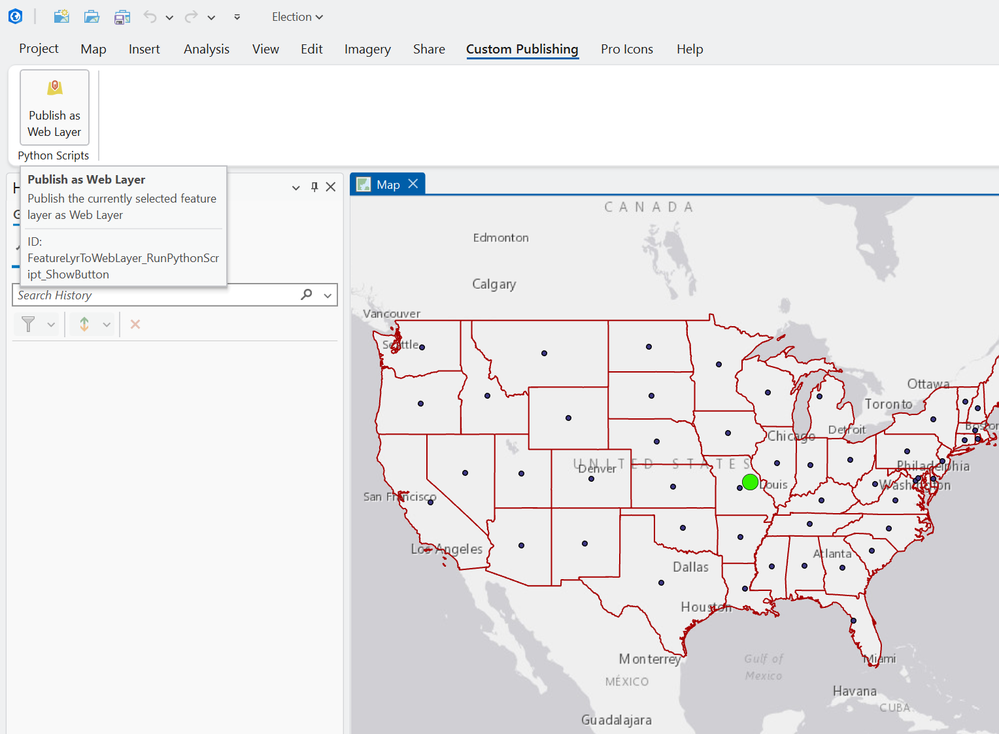
Task: Open the Analysis ribbon tab
Action: pos(206,49)
